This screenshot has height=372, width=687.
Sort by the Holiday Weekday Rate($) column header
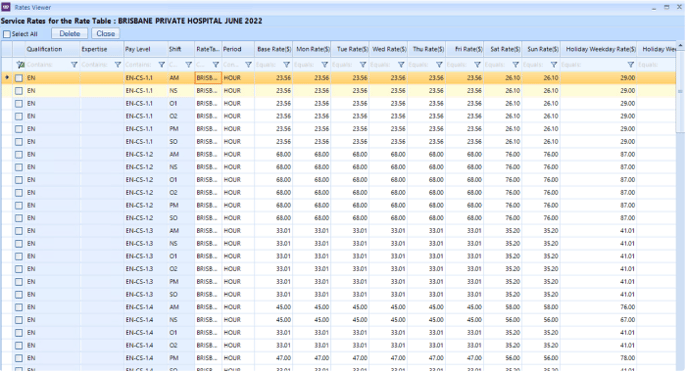click(598, 49)
